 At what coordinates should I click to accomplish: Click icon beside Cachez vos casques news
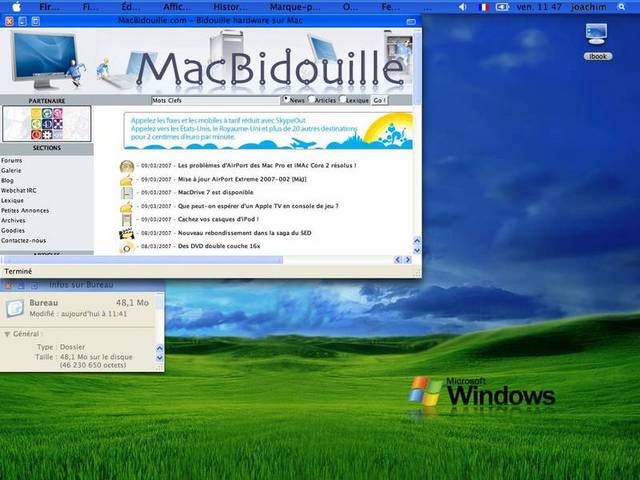click(127, 220)
